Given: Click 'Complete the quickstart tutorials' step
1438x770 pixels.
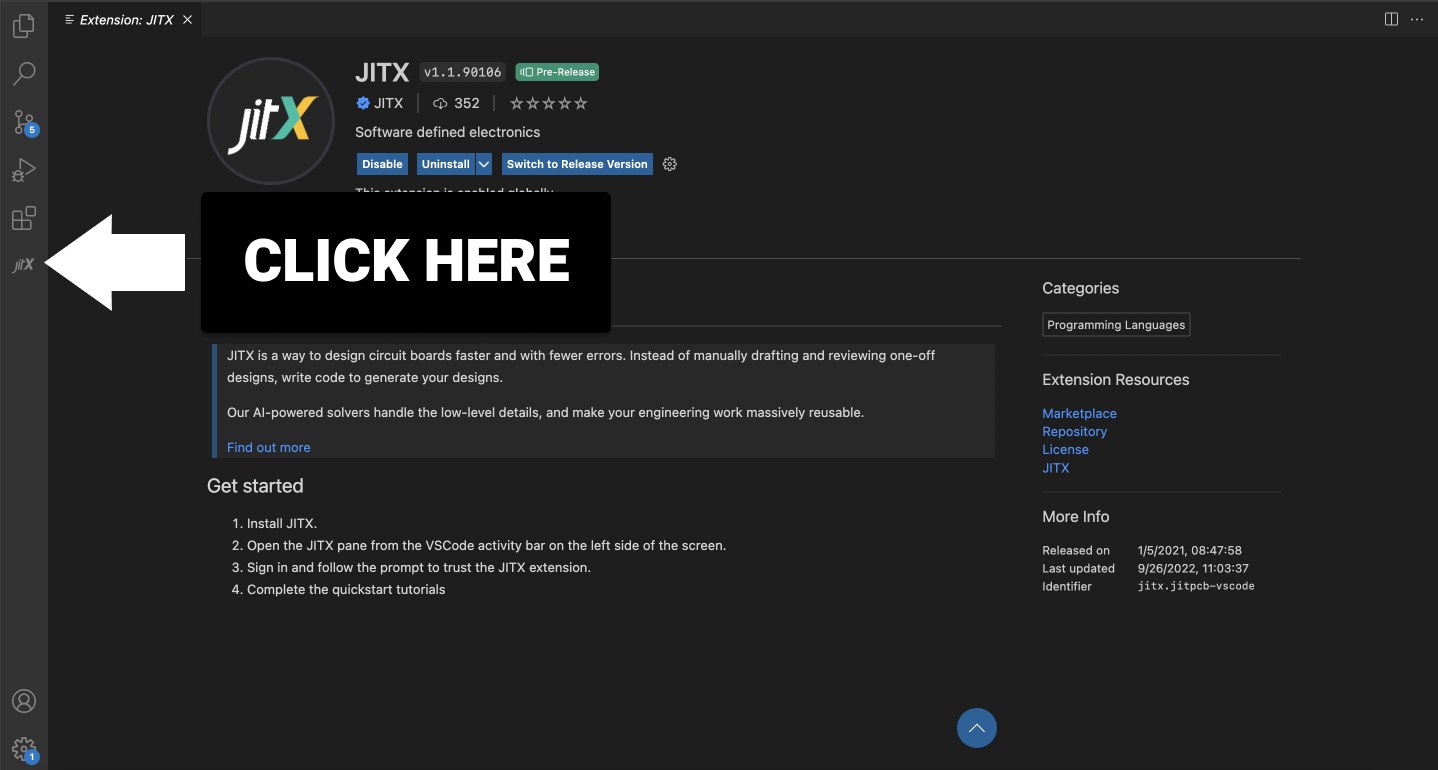Looking at the screenshot, I should [346, 589].
